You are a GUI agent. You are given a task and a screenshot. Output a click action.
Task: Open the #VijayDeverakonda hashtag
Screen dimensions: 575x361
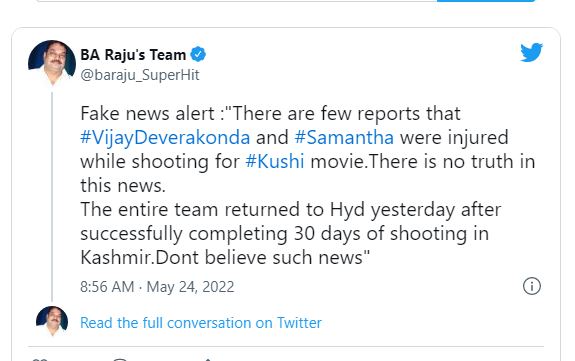pos(165,138)
